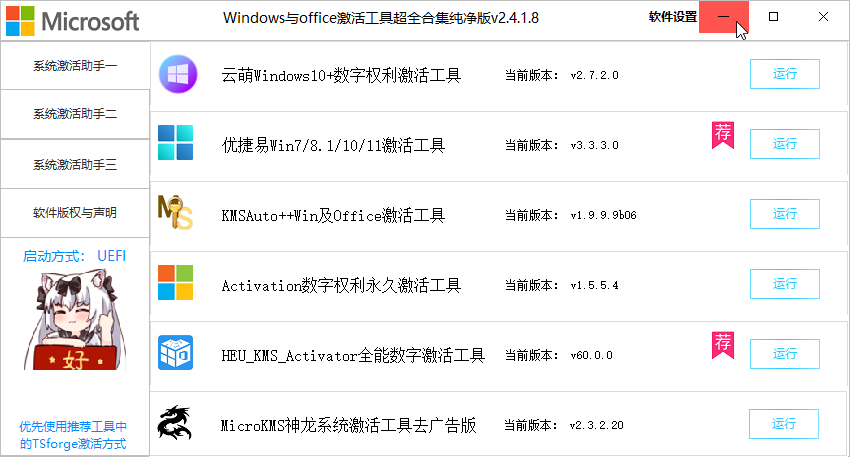Click the red 荐 badge beside 优捷易 tool
The image size is (850, 457).
pyautogui.click(x=723, y=136)
